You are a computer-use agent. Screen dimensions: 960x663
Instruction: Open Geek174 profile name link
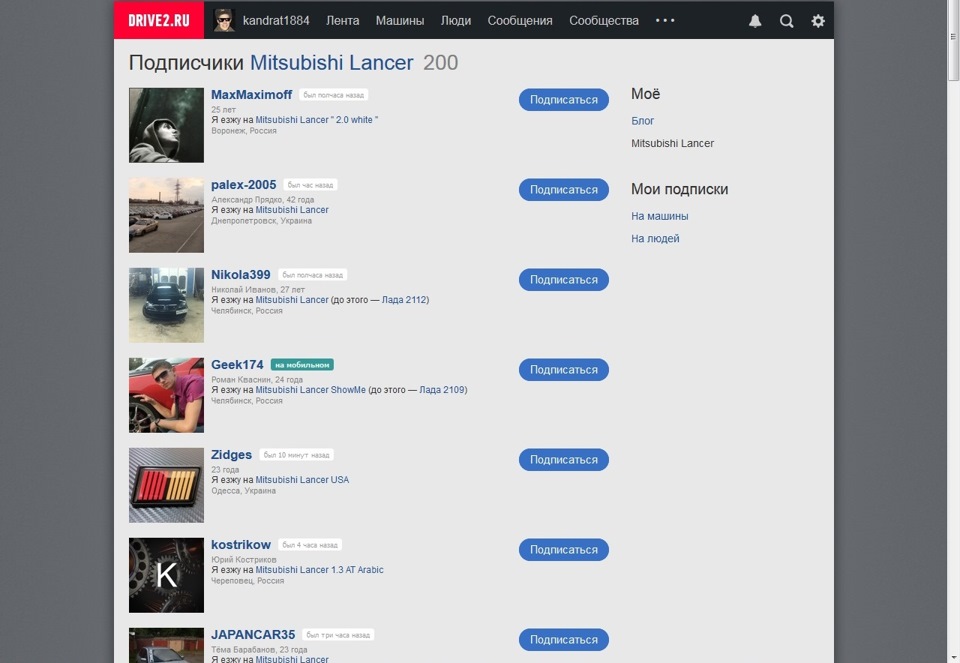pos(237,365)
